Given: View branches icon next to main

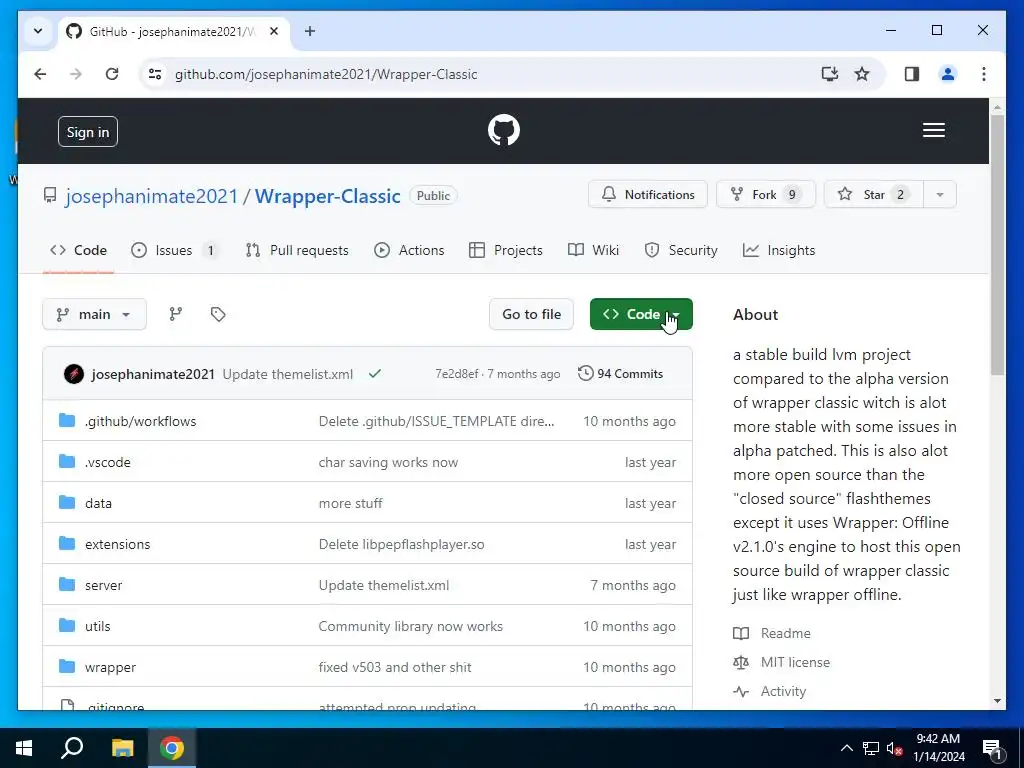Looking at the screenshot, I should (176, 314).
